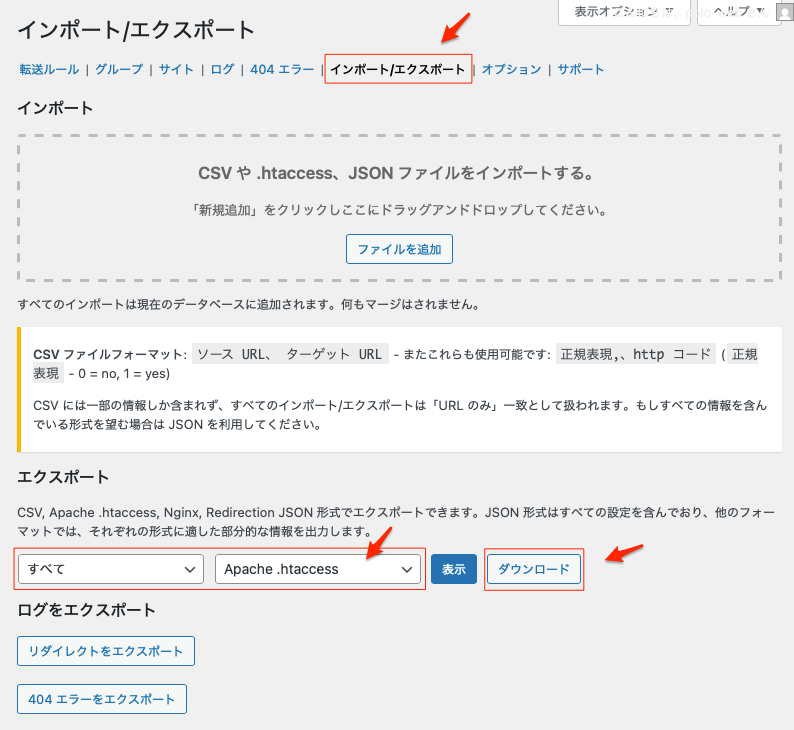Open the オプション tab
The height and width of the screenshot is (730, 794).
pos(511,70)
